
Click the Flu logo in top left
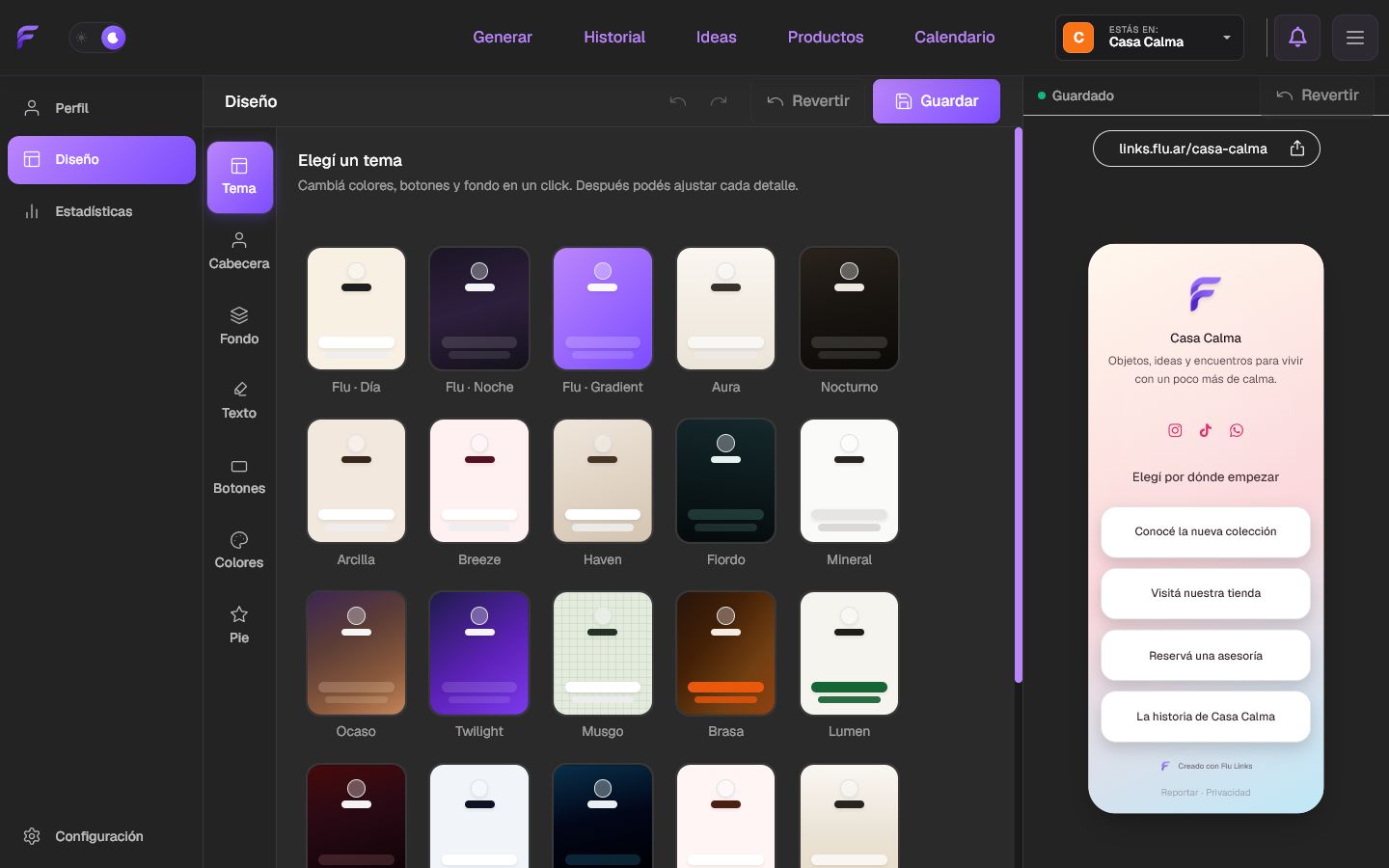coord(27,38)
